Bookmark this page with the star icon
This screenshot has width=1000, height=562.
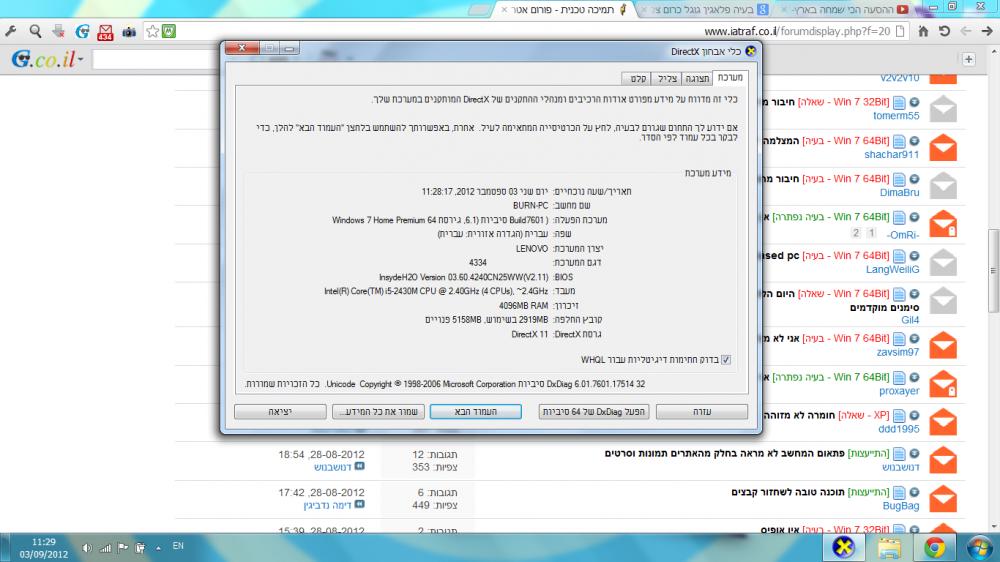pos(152,31)
